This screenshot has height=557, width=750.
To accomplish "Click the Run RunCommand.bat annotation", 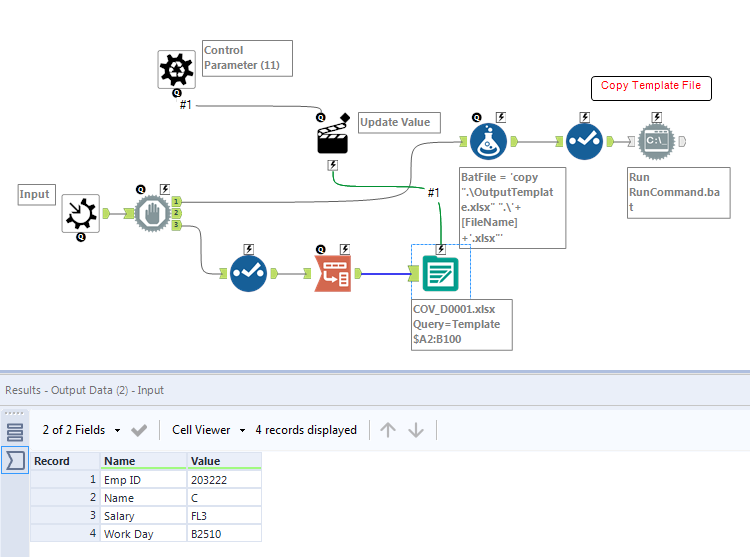I will click(x=678, y=193).
